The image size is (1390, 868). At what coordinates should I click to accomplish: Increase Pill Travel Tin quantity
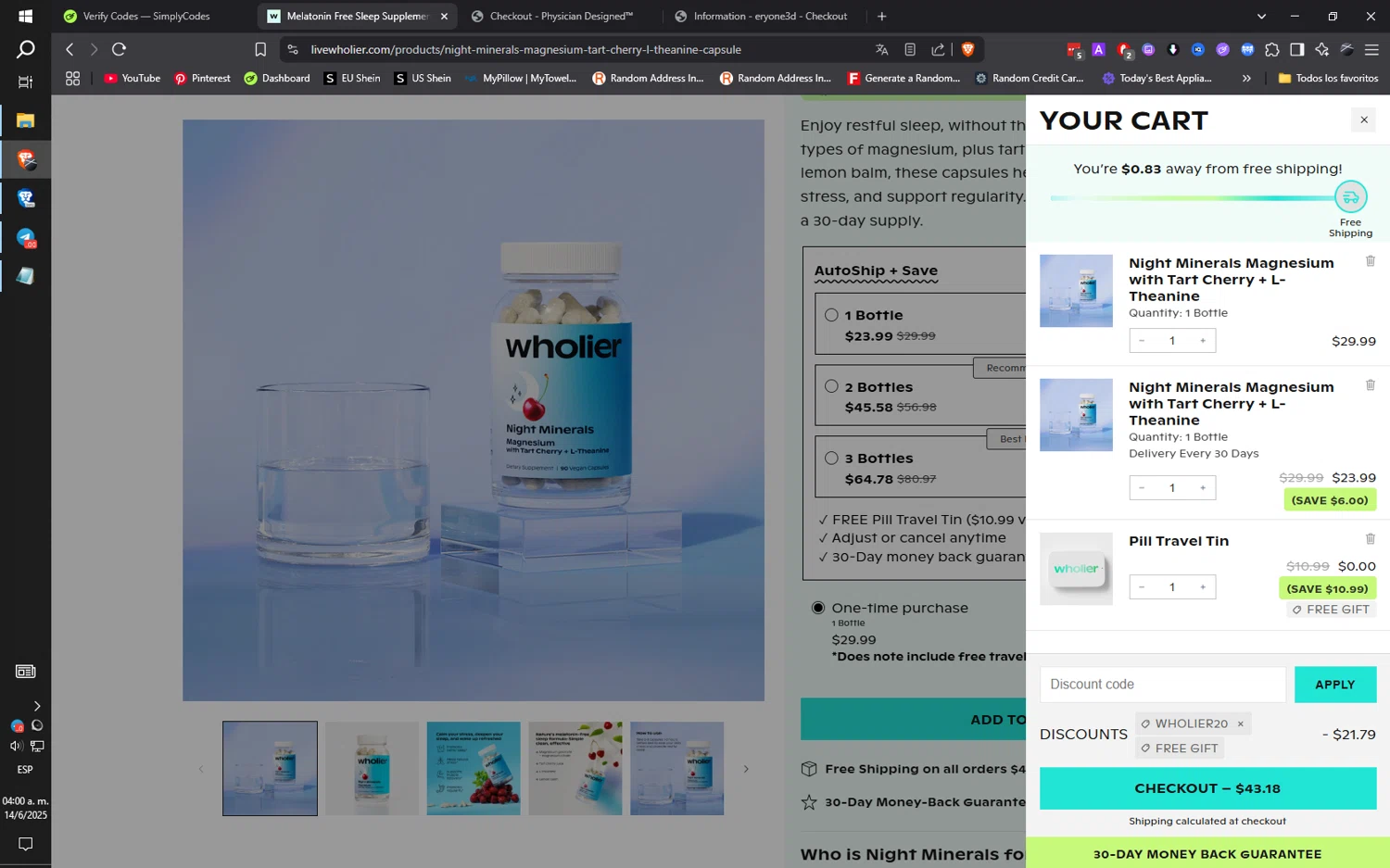1203,587
